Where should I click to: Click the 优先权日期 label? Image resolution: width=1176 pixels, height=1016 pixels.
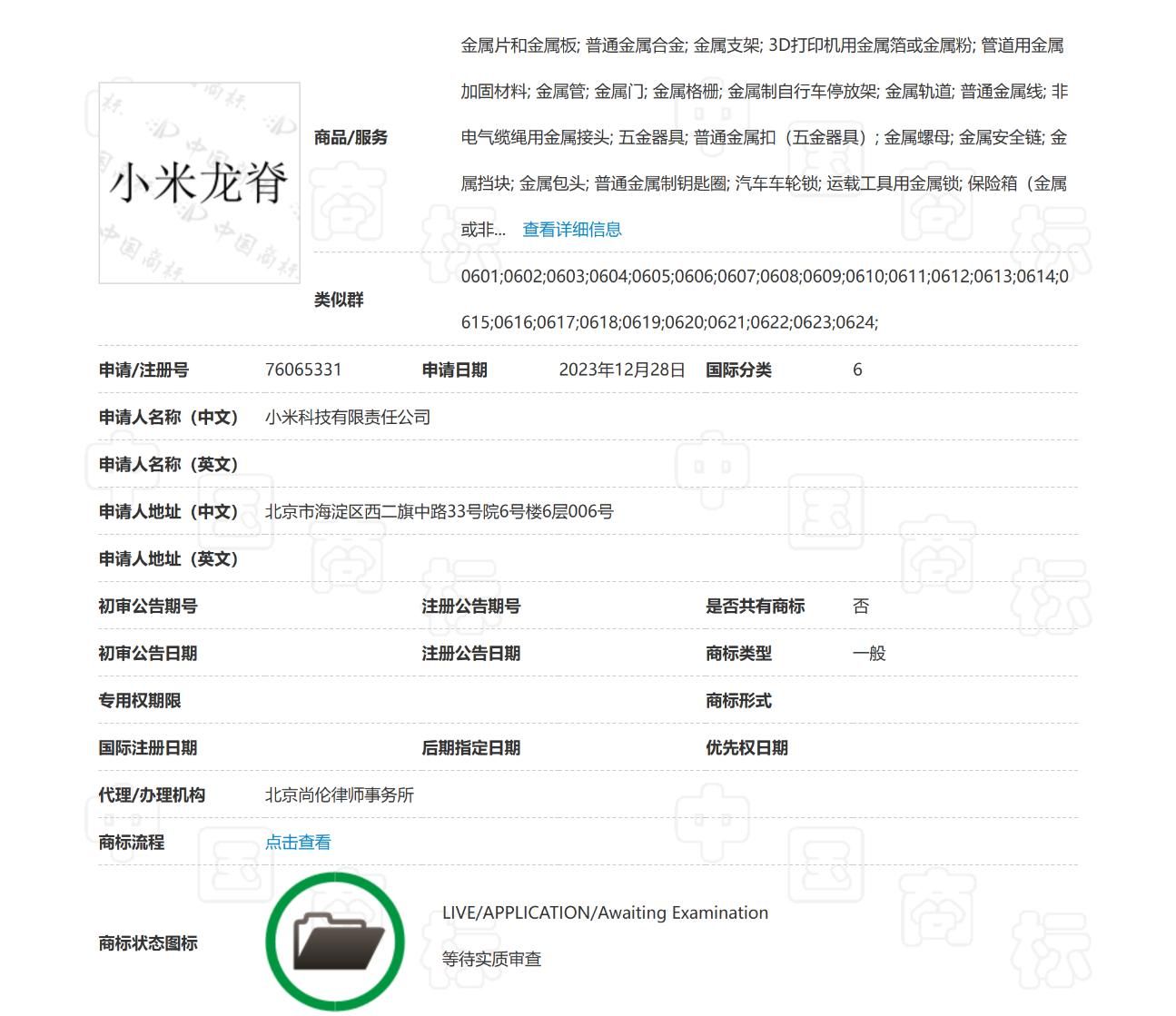point(747,748)
